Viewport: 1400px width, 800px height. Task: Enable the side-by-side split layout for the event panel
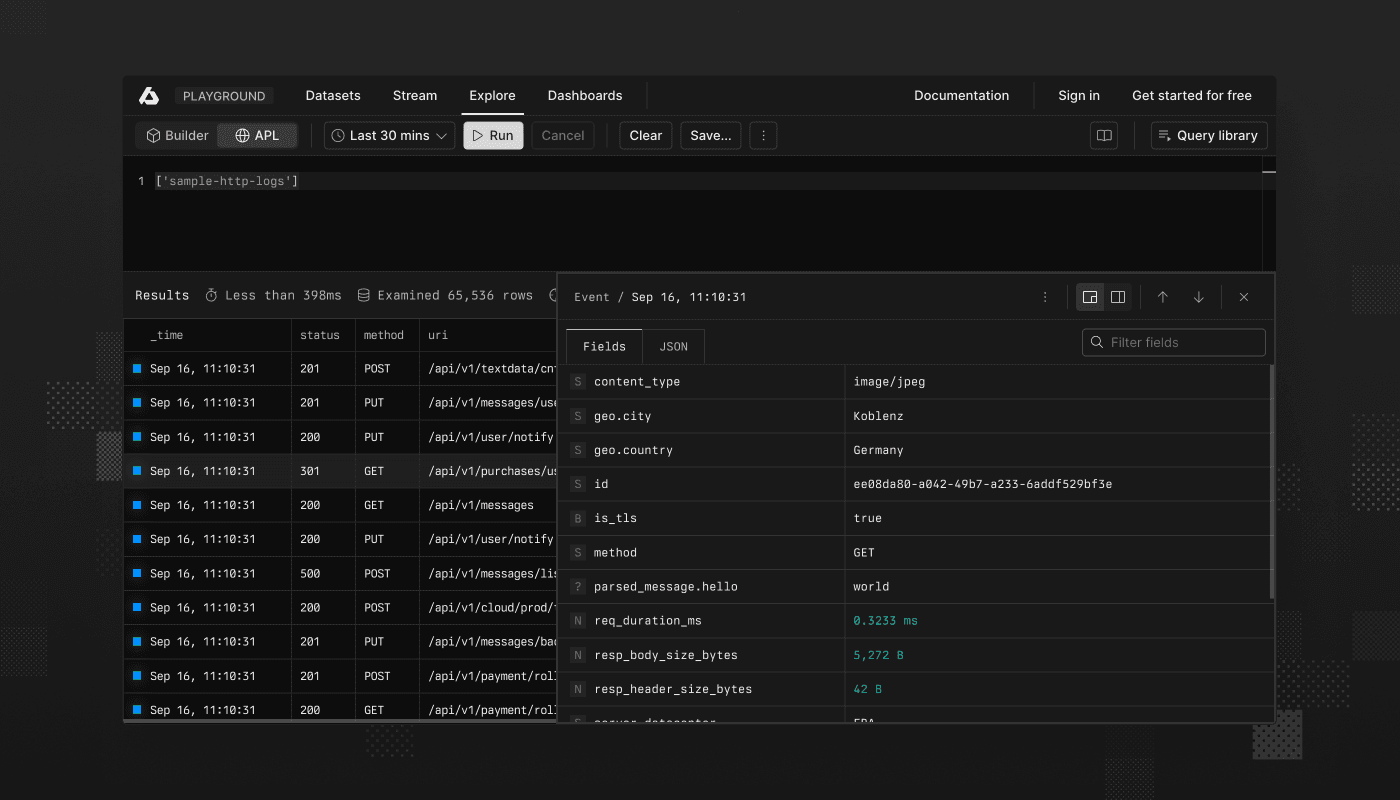coord(1117,297)
